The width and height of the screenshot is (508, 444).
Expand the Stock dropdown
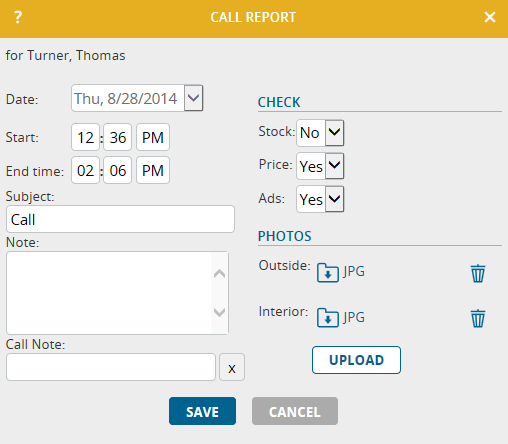tap(334, 133)
